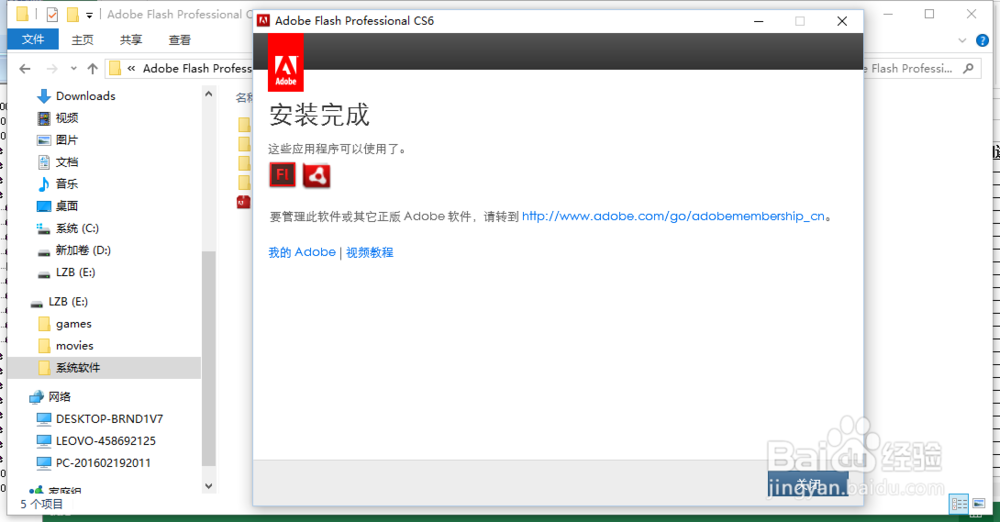This screenshot has height=522, width=1000.
Task: Open 新加卷 (D:) drive
Action: pos(83,250)
